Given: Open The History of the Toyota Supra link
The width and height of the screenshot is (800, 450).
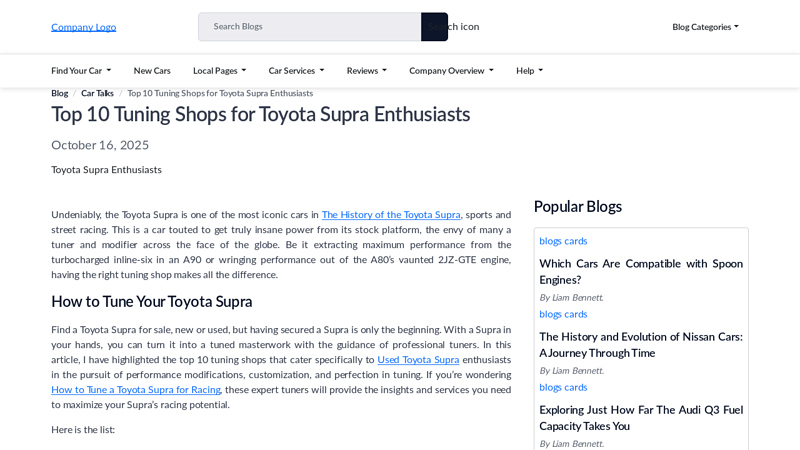Looking at the screenshot, I should [391, 215].
